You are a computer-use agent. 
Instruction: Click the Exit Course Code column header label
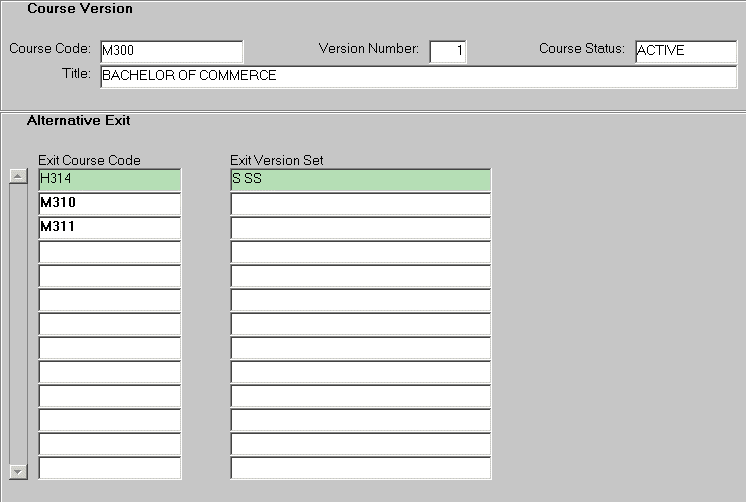click(x=89, y=160)
